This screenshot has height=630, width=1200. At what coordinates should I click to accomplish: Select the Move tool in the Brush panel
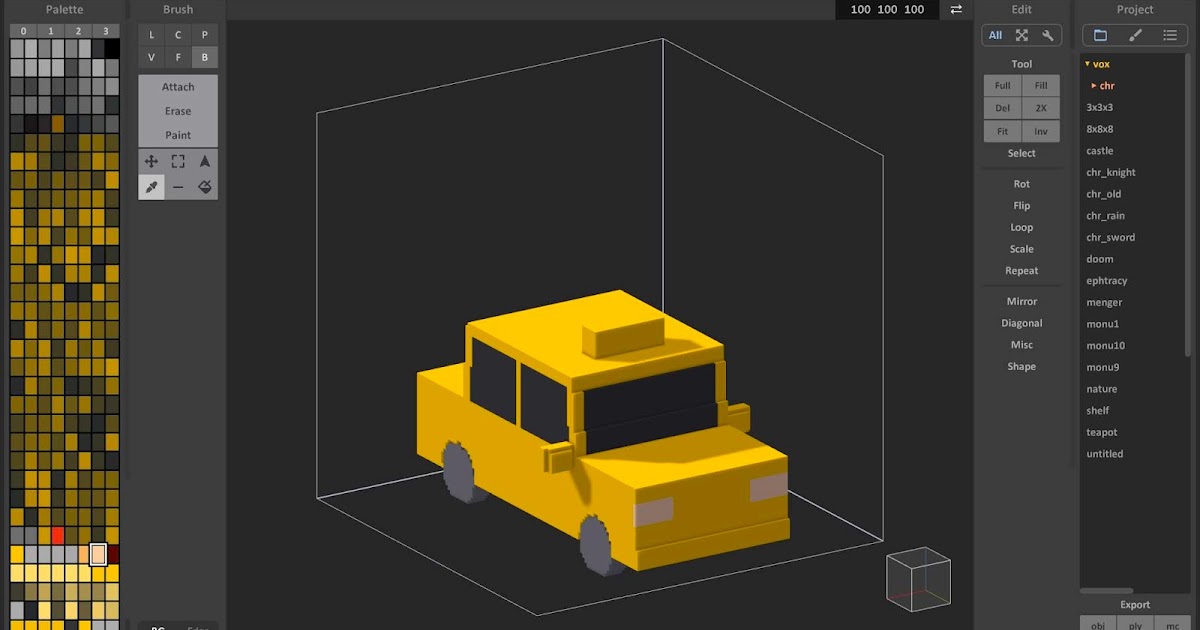[x=152, y=160]
